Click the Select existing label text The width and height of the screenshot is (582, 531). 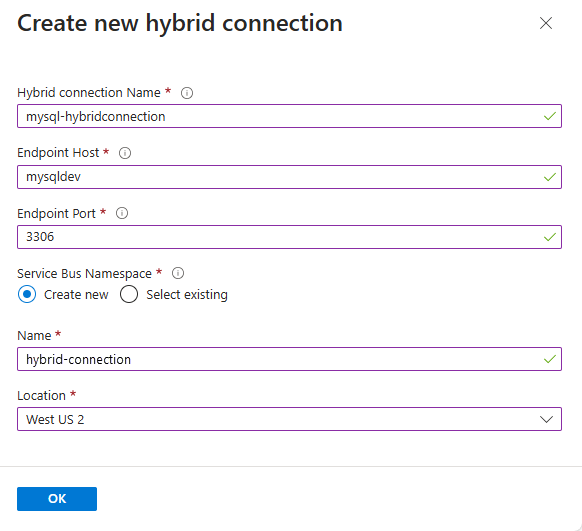(x=187, y=295)
